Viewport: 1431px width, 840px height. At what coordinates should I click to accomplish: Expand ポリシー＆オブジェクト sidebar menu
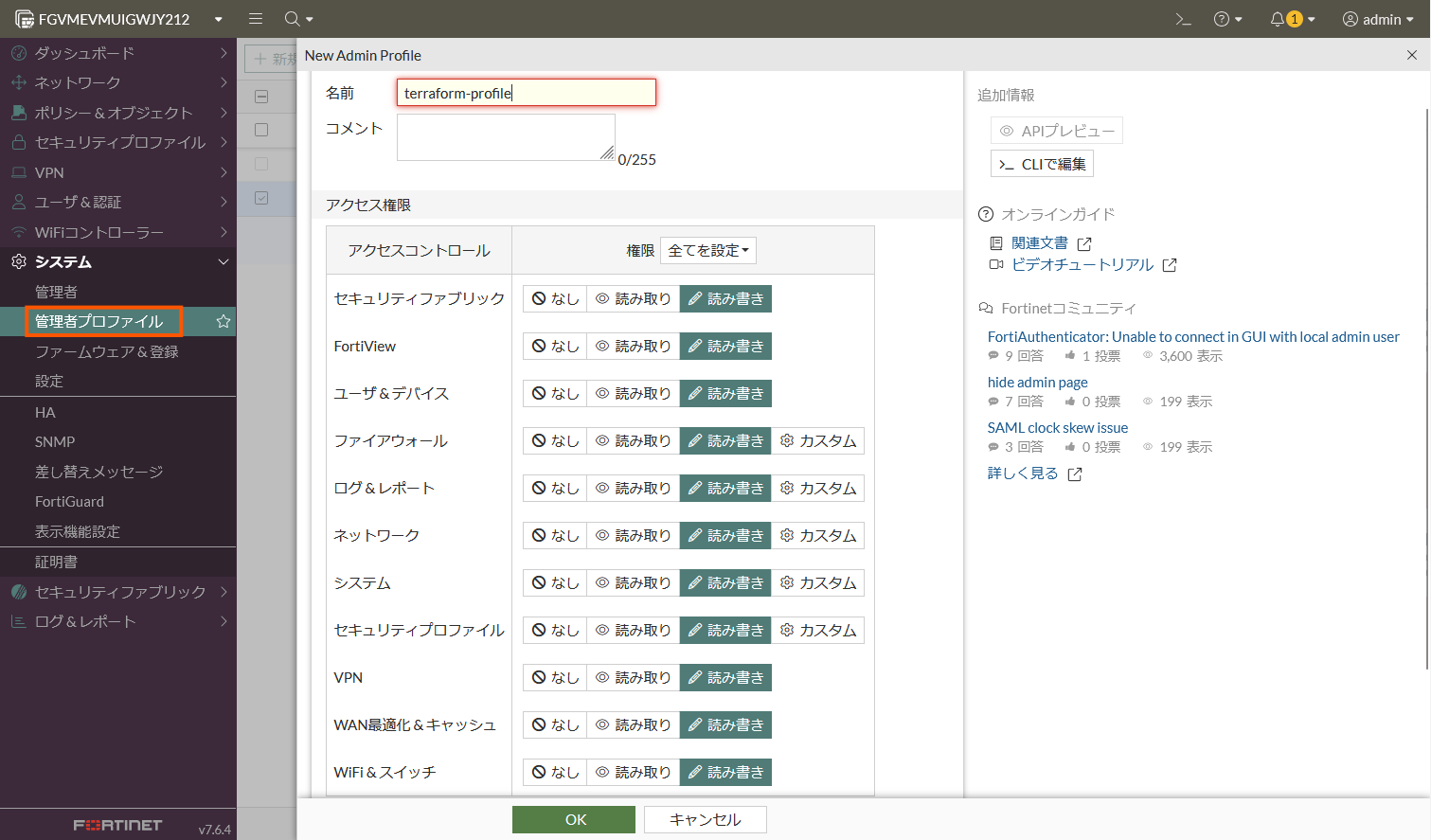118,113
